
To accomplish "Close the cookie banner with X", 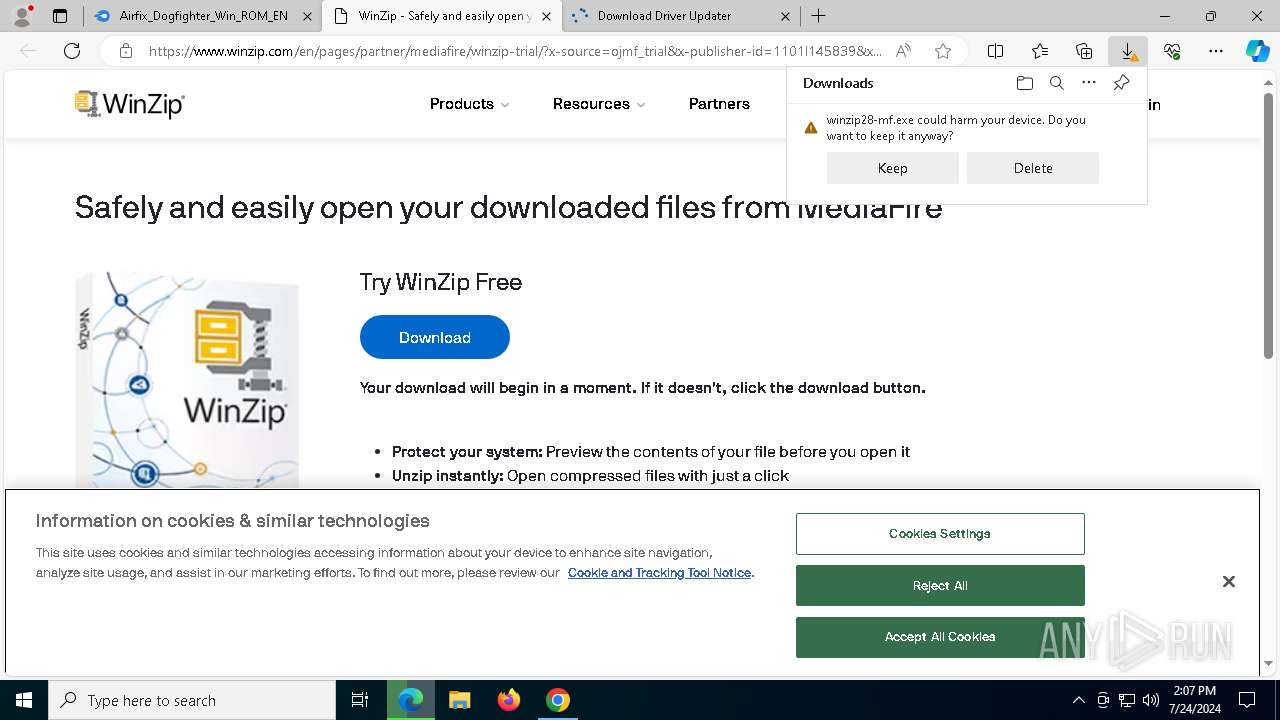I will (1229, 581).
